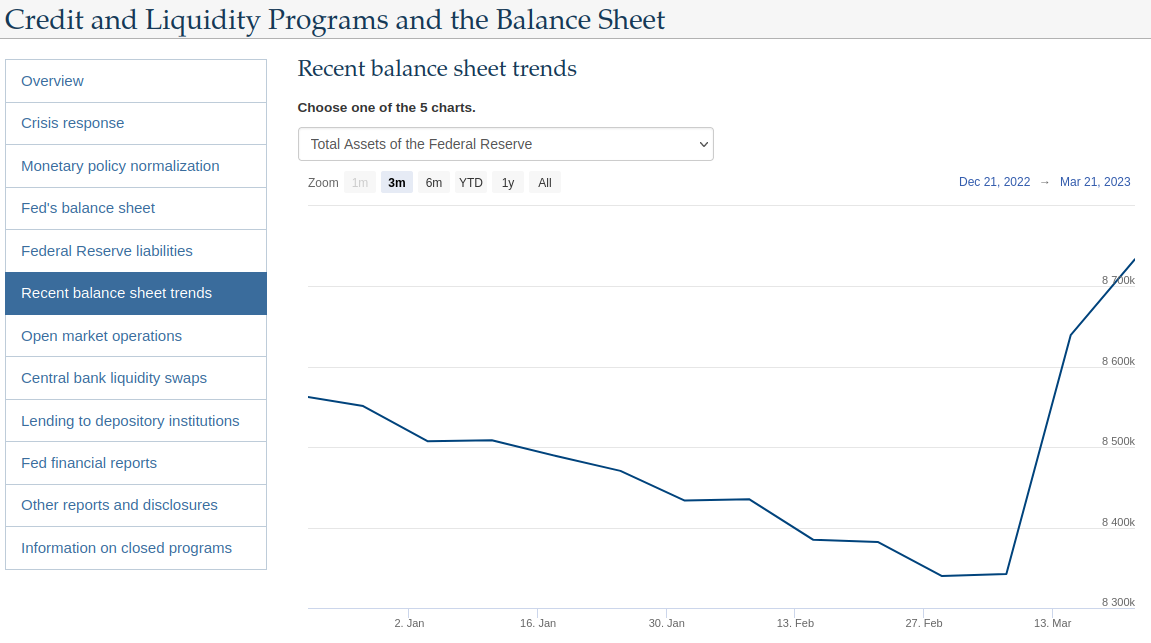Image resolution: width=1151 pixels, height=643 pixels.
Task: Select Recent balance sheet trends item
Action: (136, 293)
